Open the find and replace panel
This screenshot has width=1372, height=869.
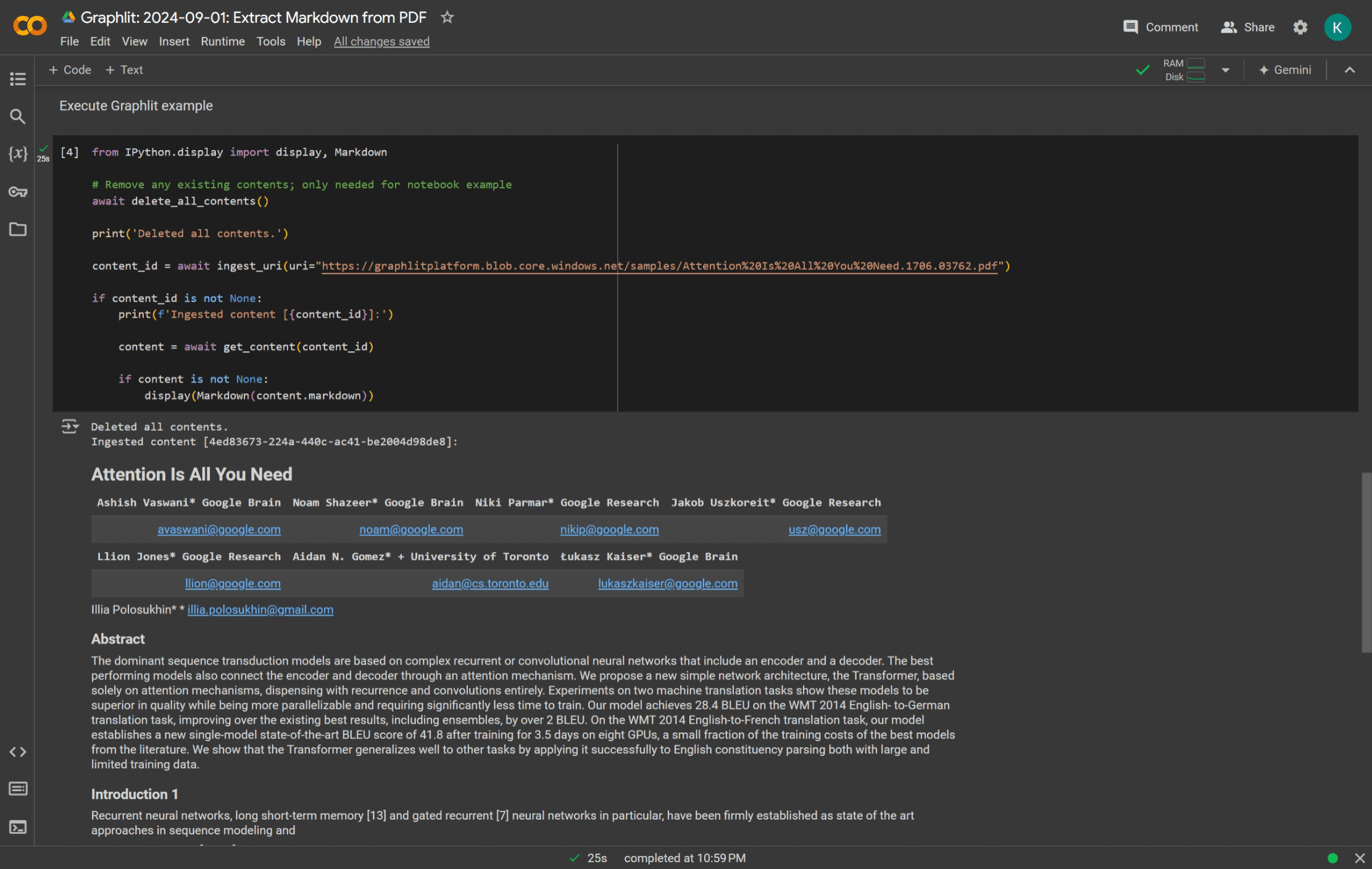(x=17, y=116)
